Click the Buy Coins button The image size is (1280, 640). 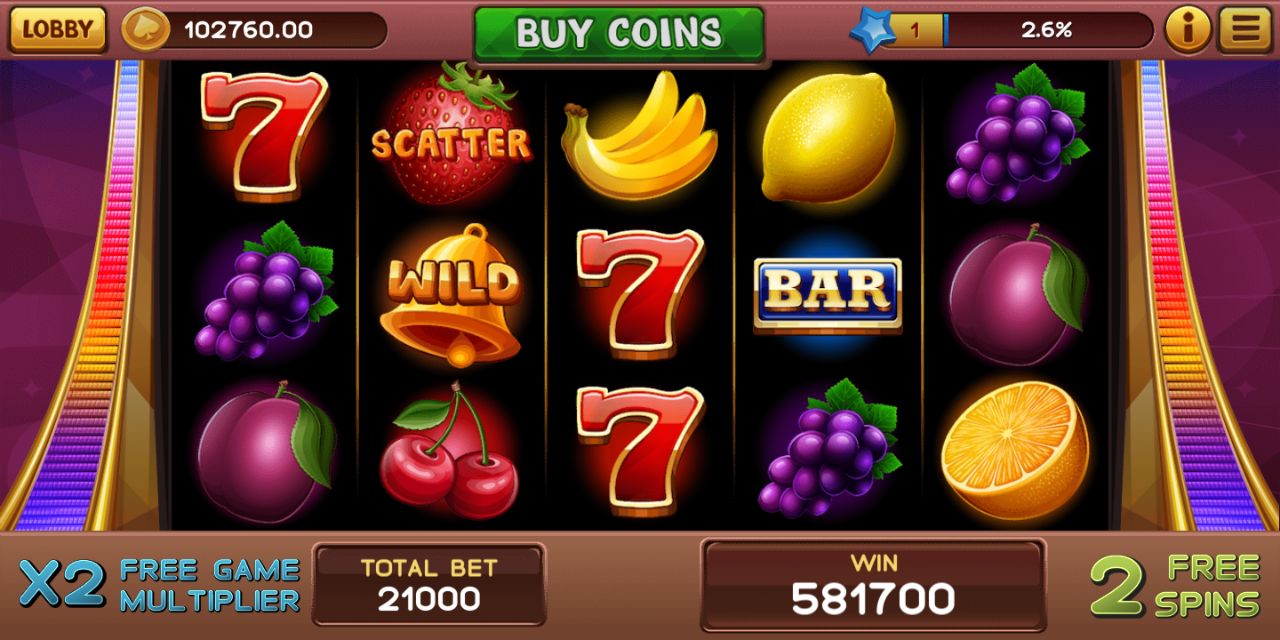[x=619, y=33]
